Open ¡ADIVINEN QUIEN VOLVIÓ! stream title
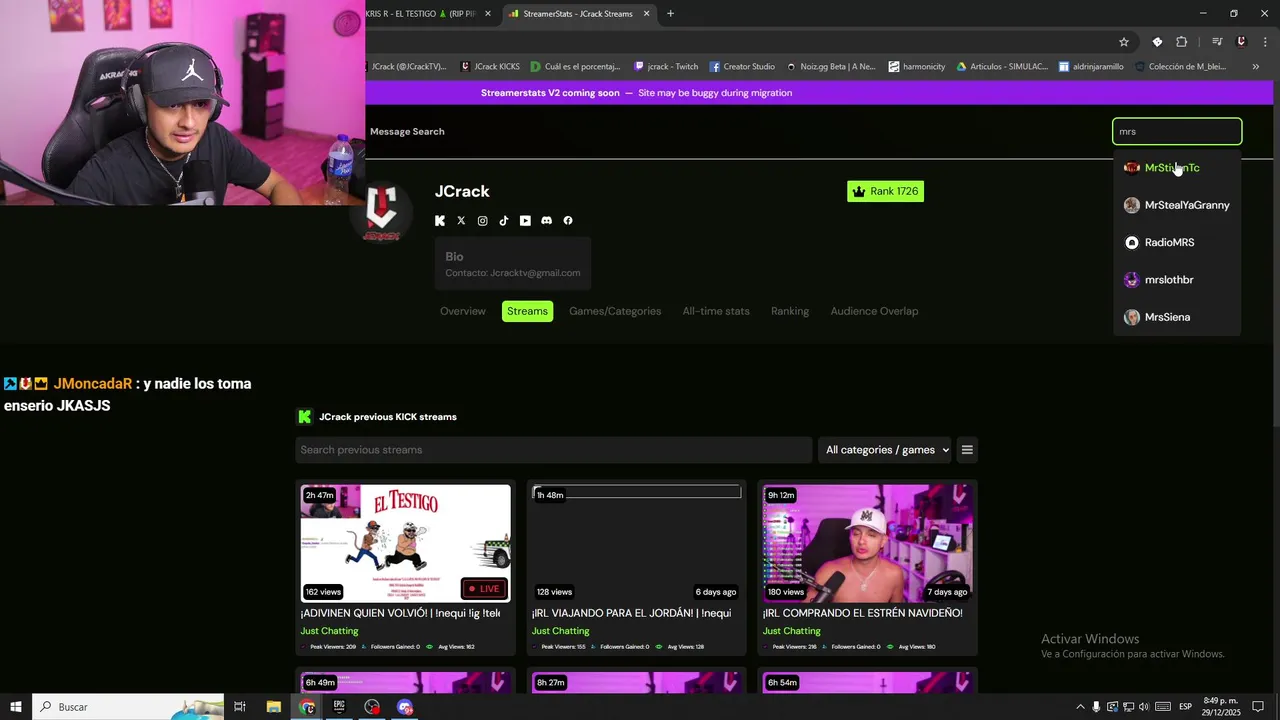The width and height of the screenshot is (1280, 720). (x=400, y=613)
